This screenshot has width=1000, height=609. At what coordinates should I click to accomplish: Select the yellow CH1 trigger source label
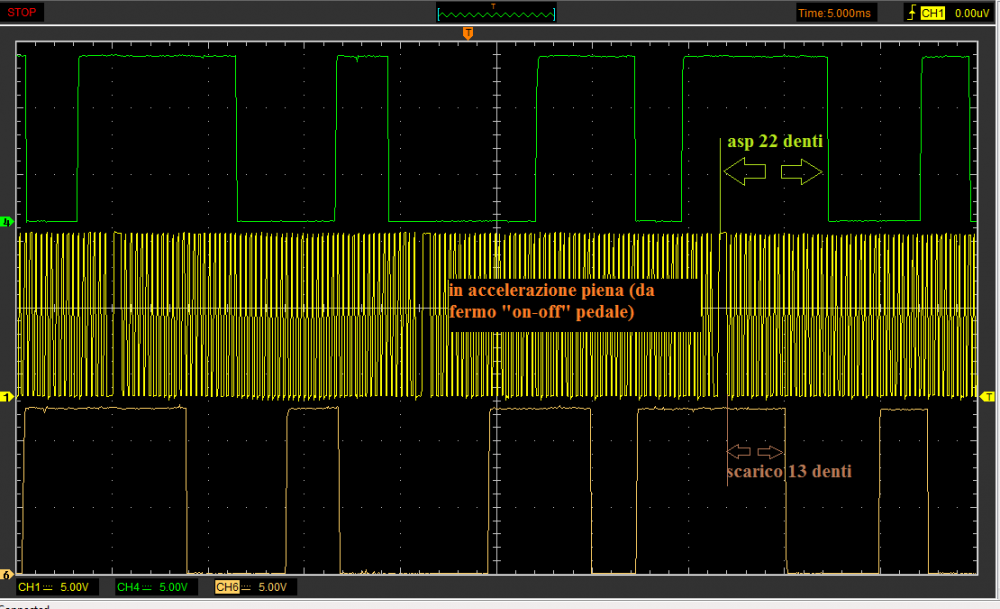932,13
